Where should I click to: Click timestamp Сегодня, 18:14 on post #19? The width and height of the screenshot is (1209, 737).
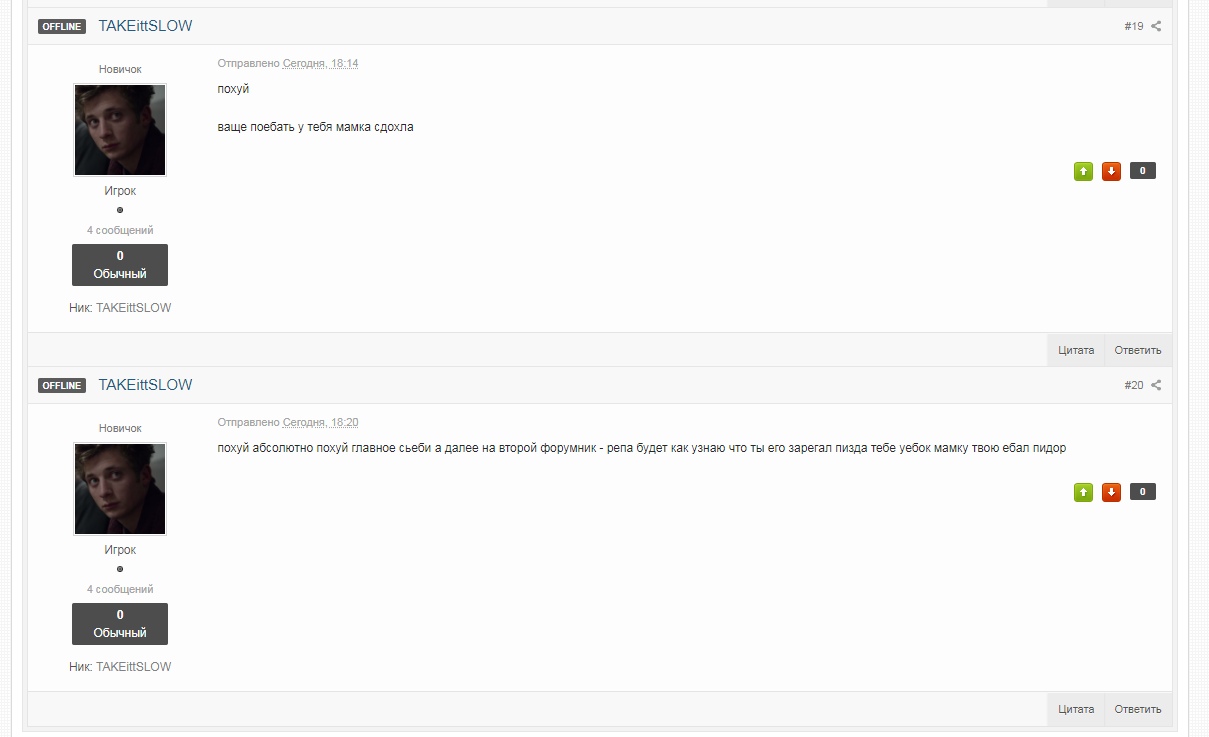coord(320,63)
